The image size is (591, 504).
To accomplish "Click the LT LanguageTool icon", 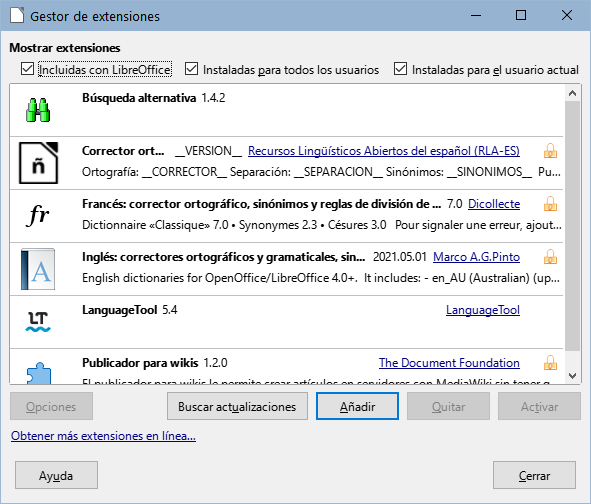I will click(x=38, y=322).
